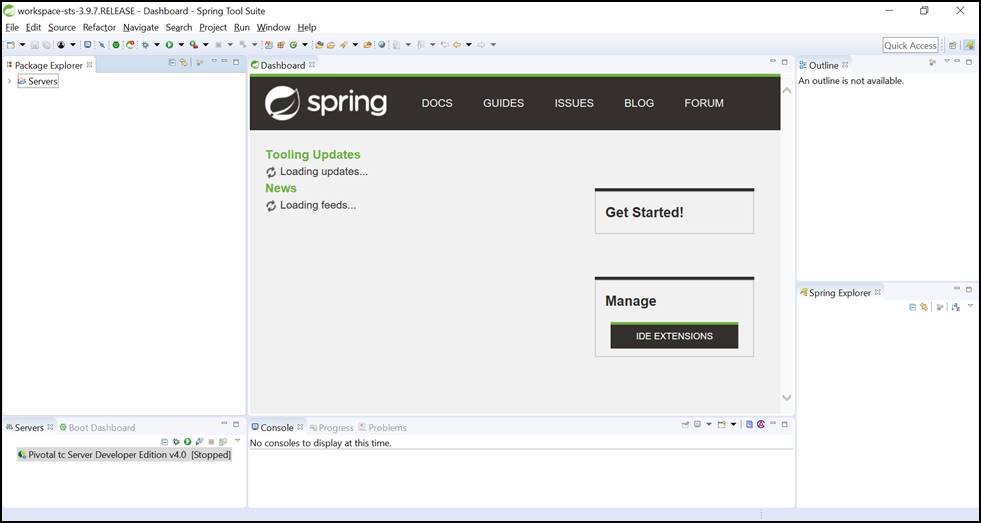Switch to the Spring Explorer tab
The height and width of the screenshot is (523, 981).
click(x=840, y=293)
